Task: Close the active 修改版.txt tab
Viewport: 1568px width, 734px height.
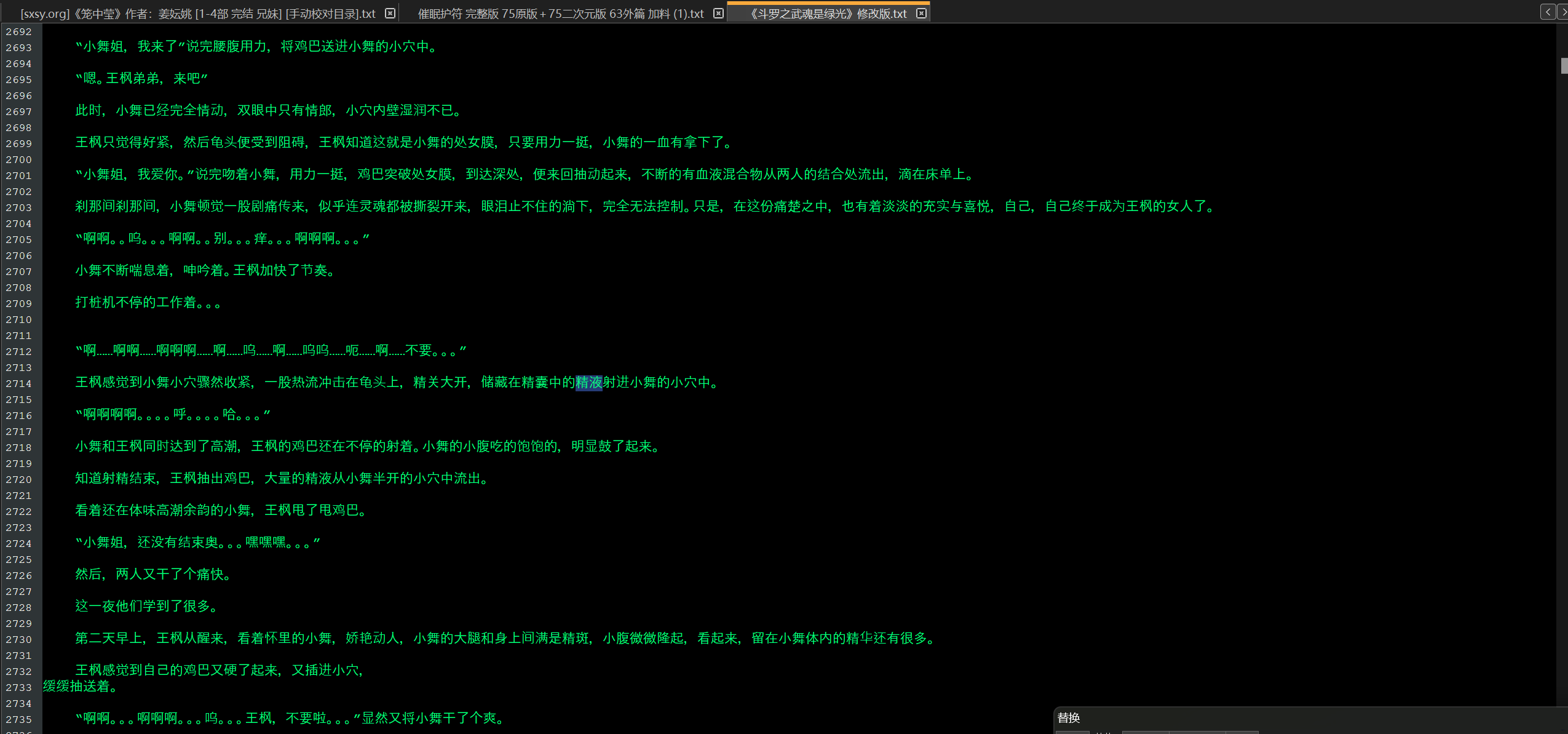Action: coord(921,14)
